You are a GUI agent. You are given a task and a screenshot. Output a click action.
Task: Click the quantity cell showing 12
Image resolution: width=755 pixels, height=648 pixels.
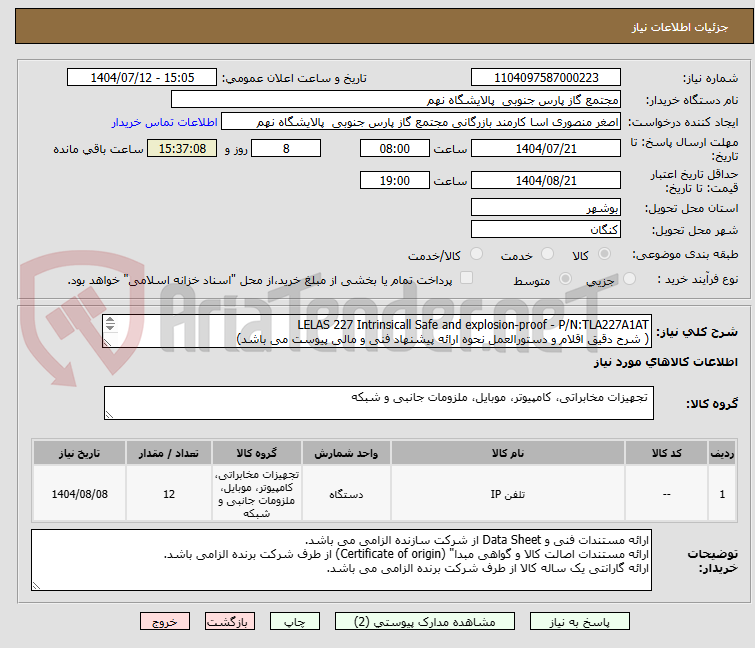pyautogui.click(x=169, y=494)
